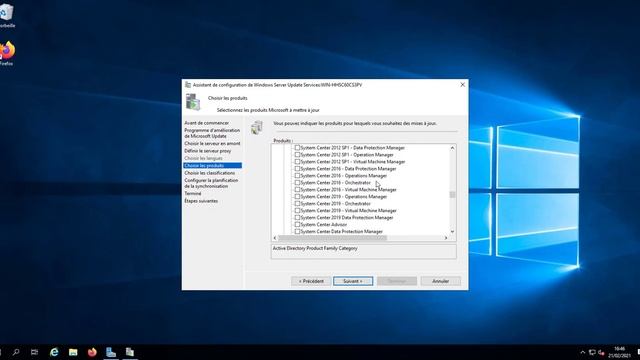The height and width of the screenshot is (360, 640).
Task: Go to the Avant de commencer step
Action: click(x=207, y=123)
